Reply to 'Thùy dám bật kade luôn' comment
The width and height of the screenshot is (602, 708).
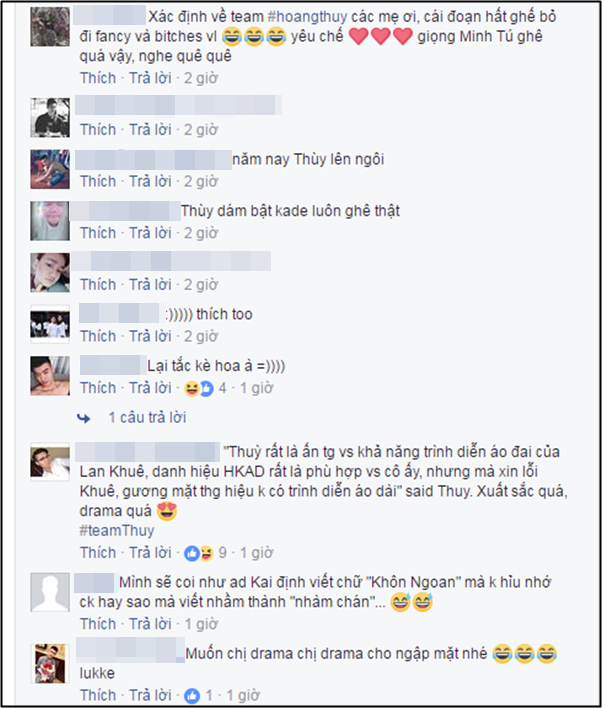point(150,233)
